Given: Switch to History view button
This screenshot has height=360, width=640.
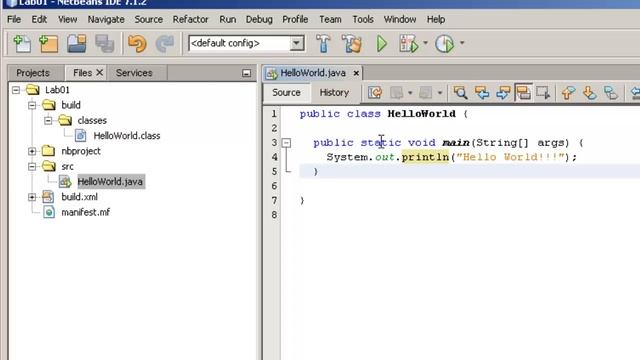Looking at the screenshot, I should click(334, 93).
